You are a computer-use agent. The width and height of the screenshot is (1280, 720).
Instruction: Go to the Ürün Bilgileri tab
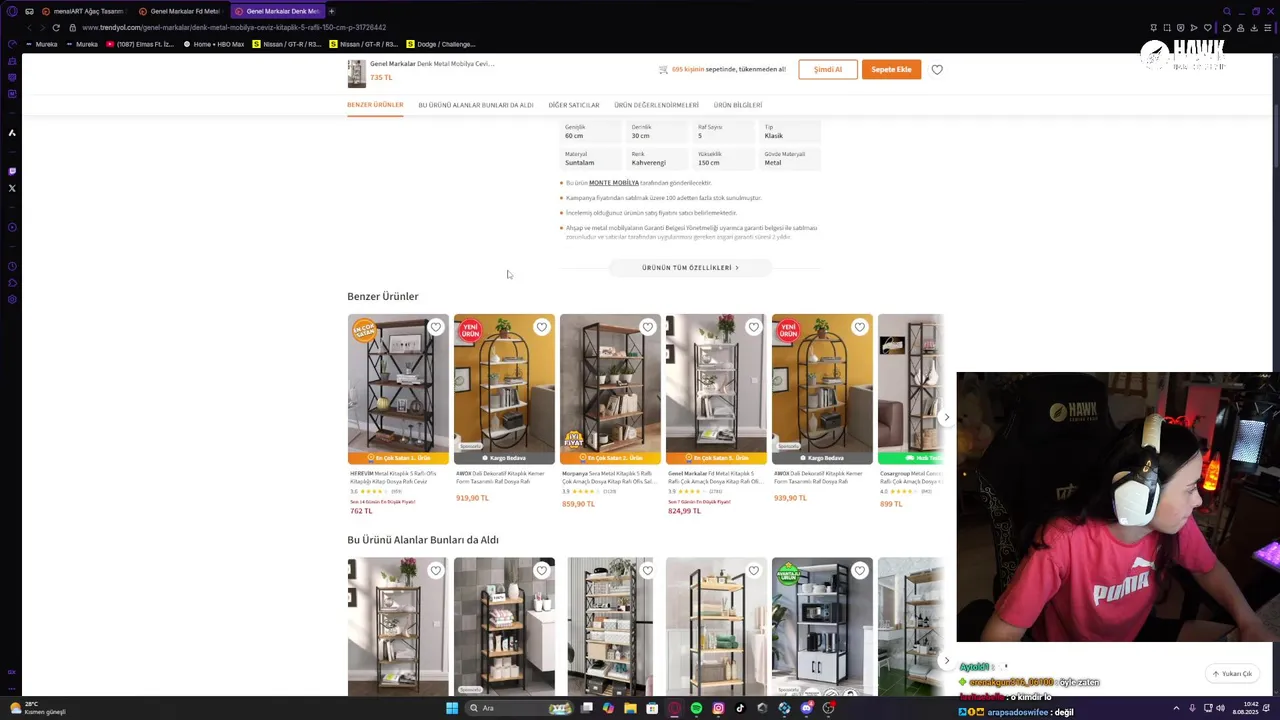coord(738,105)
